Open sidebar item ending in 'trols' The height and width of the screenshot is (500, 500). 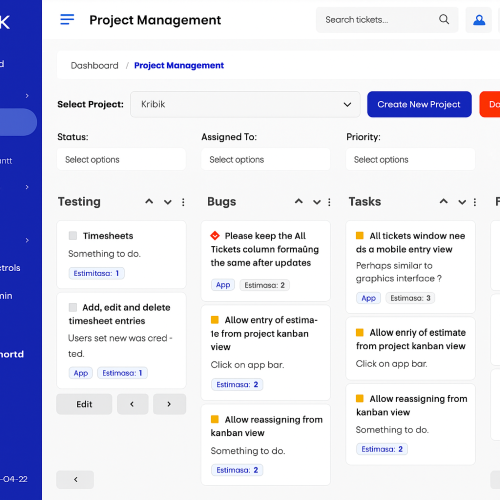point(10,268)
